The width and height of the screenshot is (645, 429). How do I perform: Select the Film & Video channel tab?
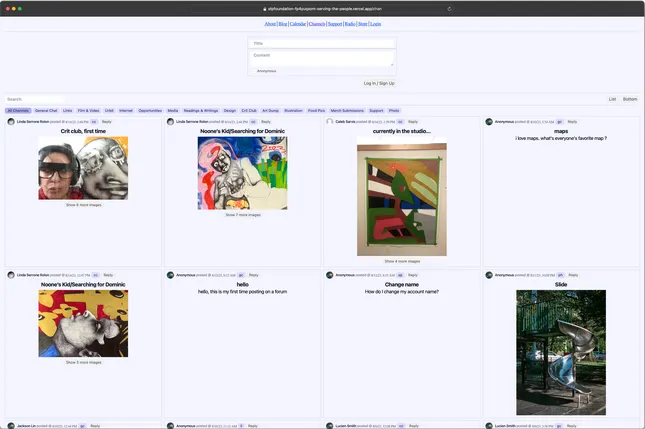(88, 111)
